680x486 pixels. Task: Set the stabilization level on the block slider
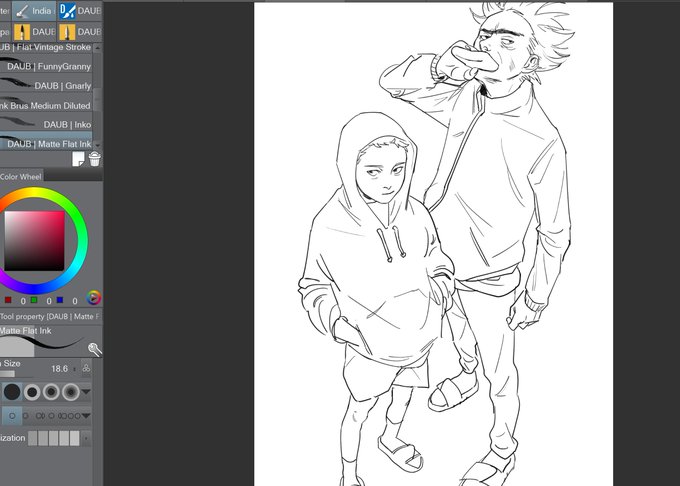pos(54,438)
